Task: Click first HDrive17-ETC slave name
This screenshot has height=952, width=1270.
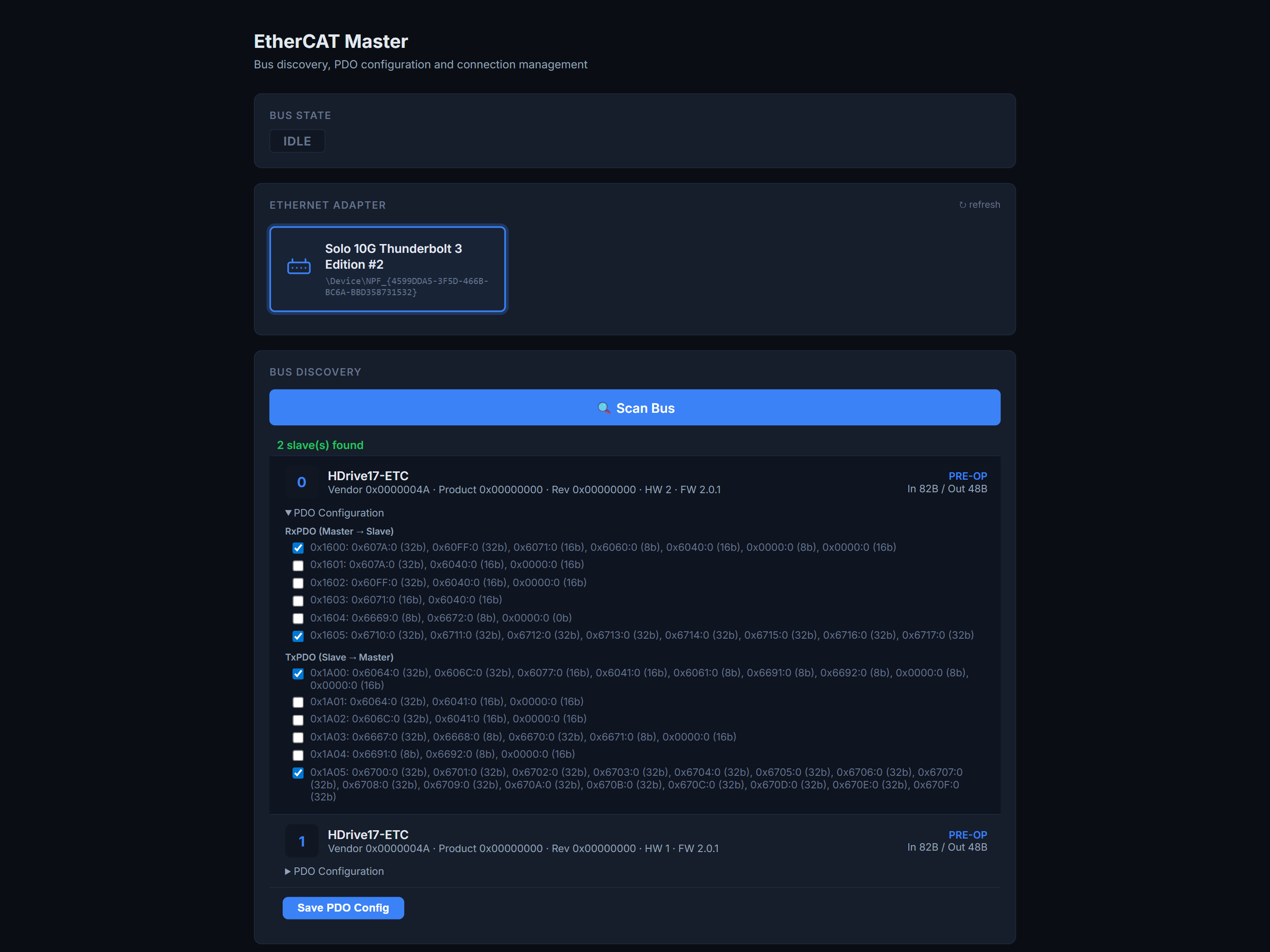Action: click(x=368, y=476)
